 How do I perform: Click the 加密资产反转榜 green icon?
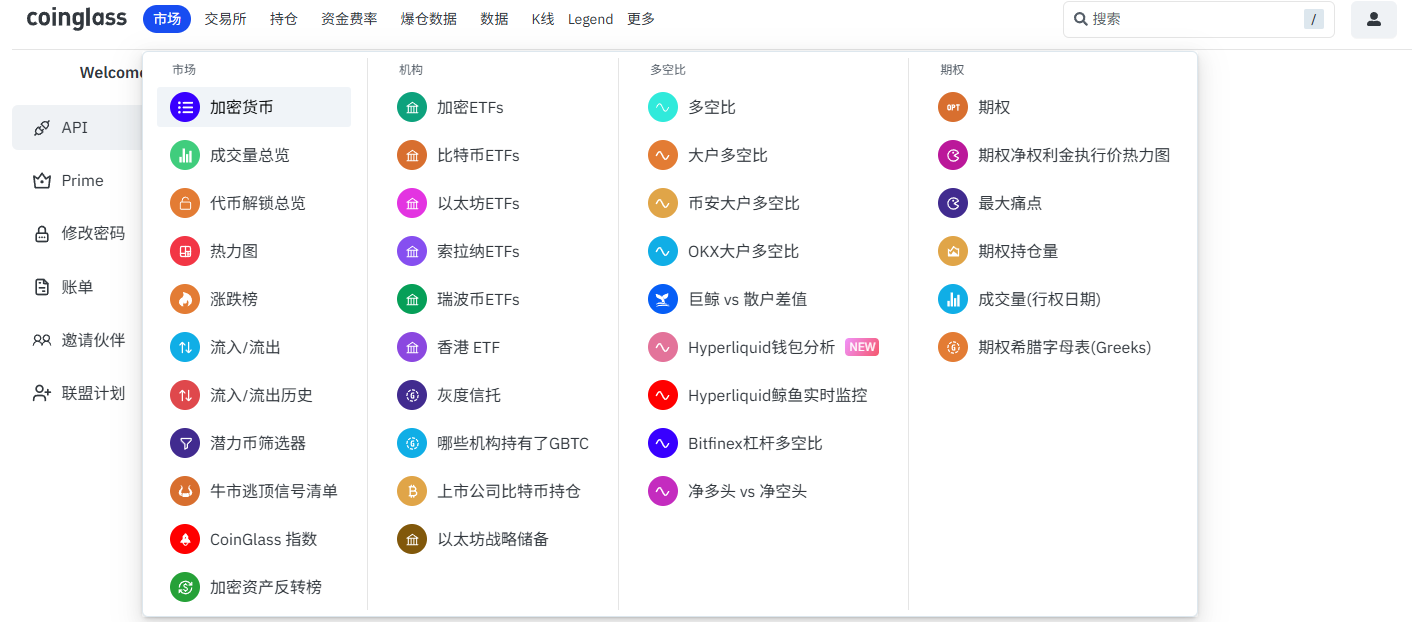tap(185, 587)
